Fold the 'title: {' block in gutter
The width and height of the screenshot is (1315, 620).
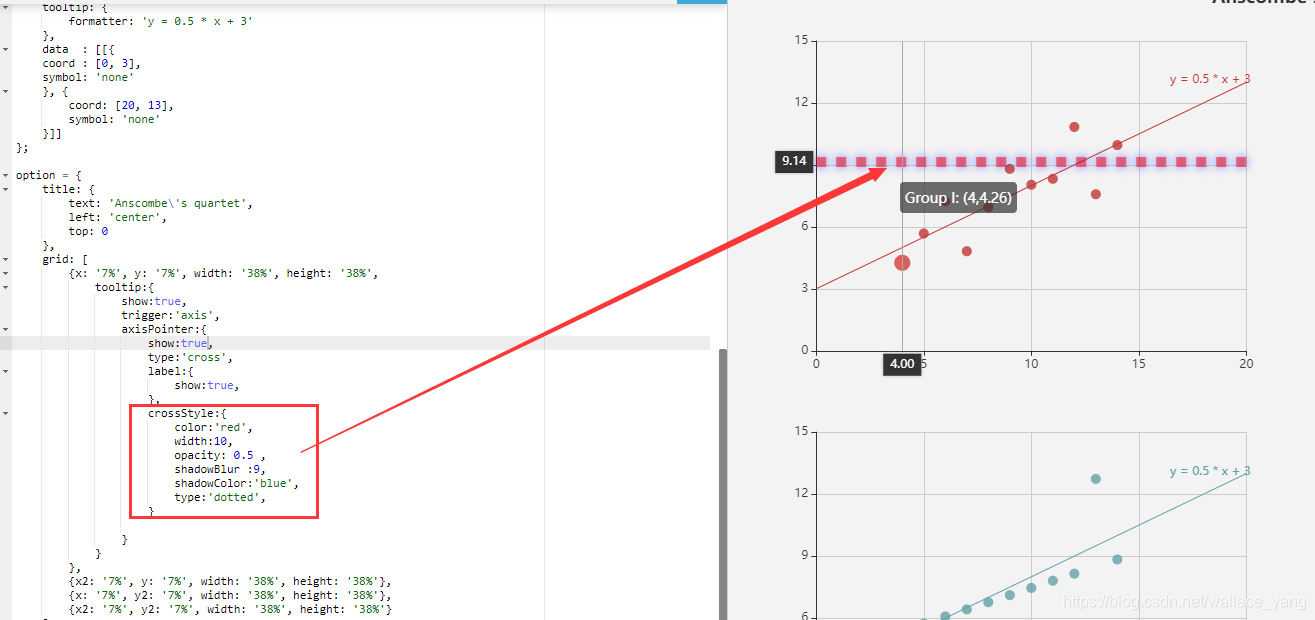click(7, 189)
